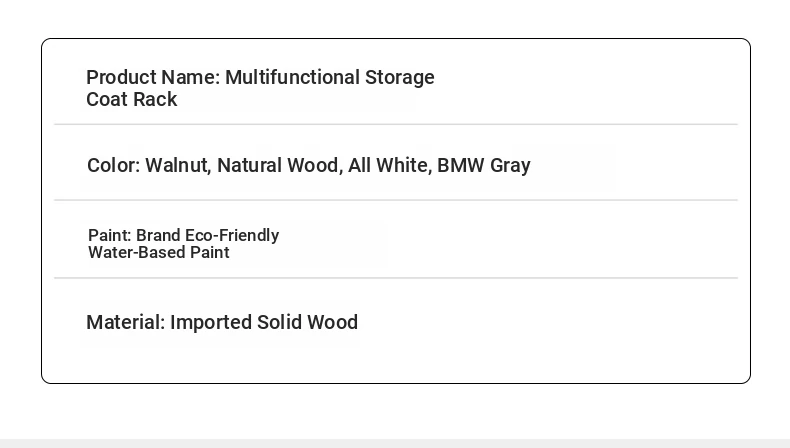
Task: Select the Imported Solid Wood text
Action: coord(264,323)
